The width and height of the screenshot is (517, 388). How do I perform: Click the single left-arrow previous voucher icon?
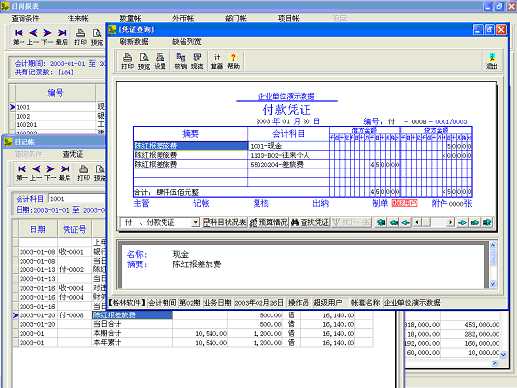point(406,222)
